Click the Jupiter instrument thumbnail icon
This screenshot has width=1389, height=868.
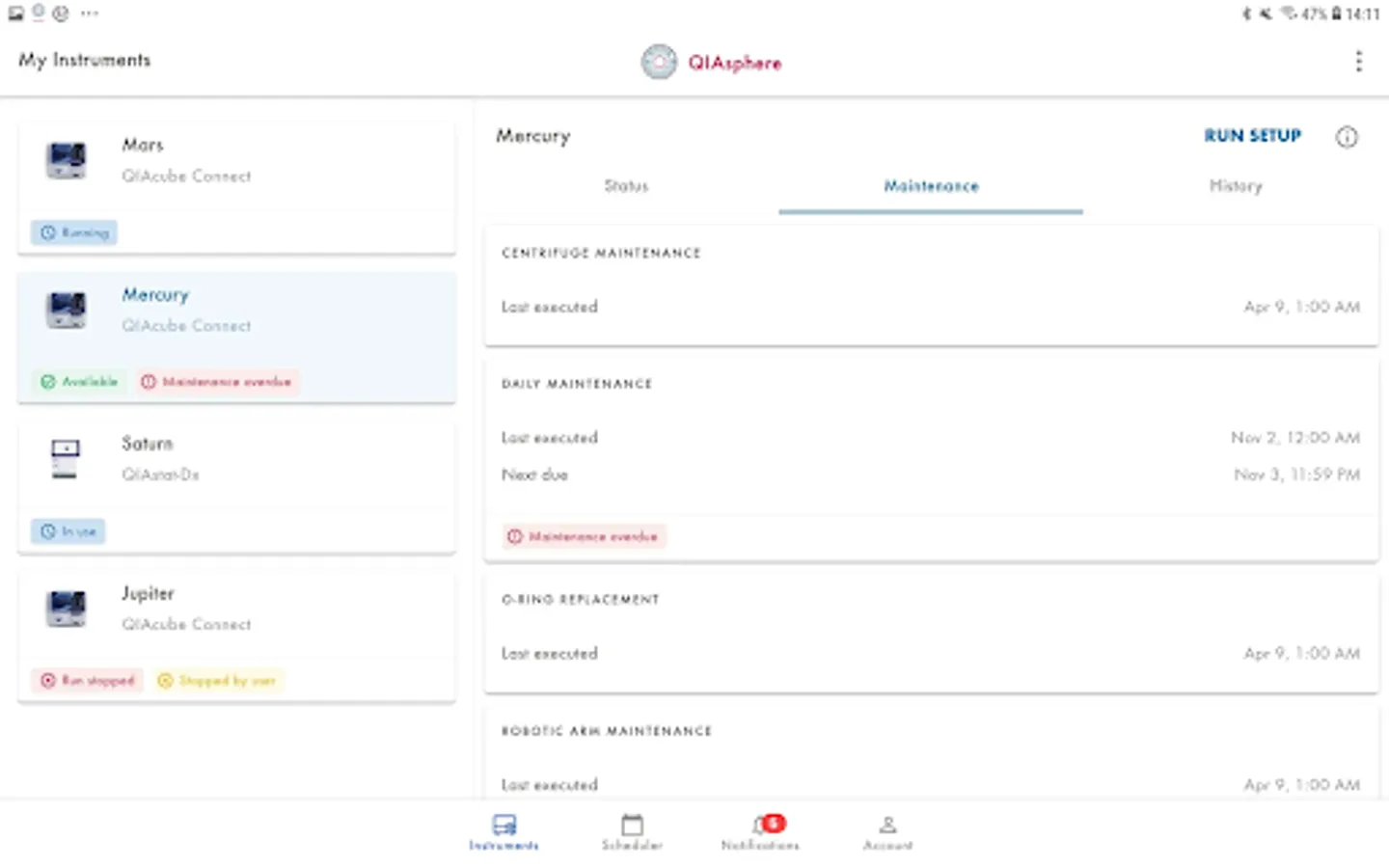pos(67,609)
